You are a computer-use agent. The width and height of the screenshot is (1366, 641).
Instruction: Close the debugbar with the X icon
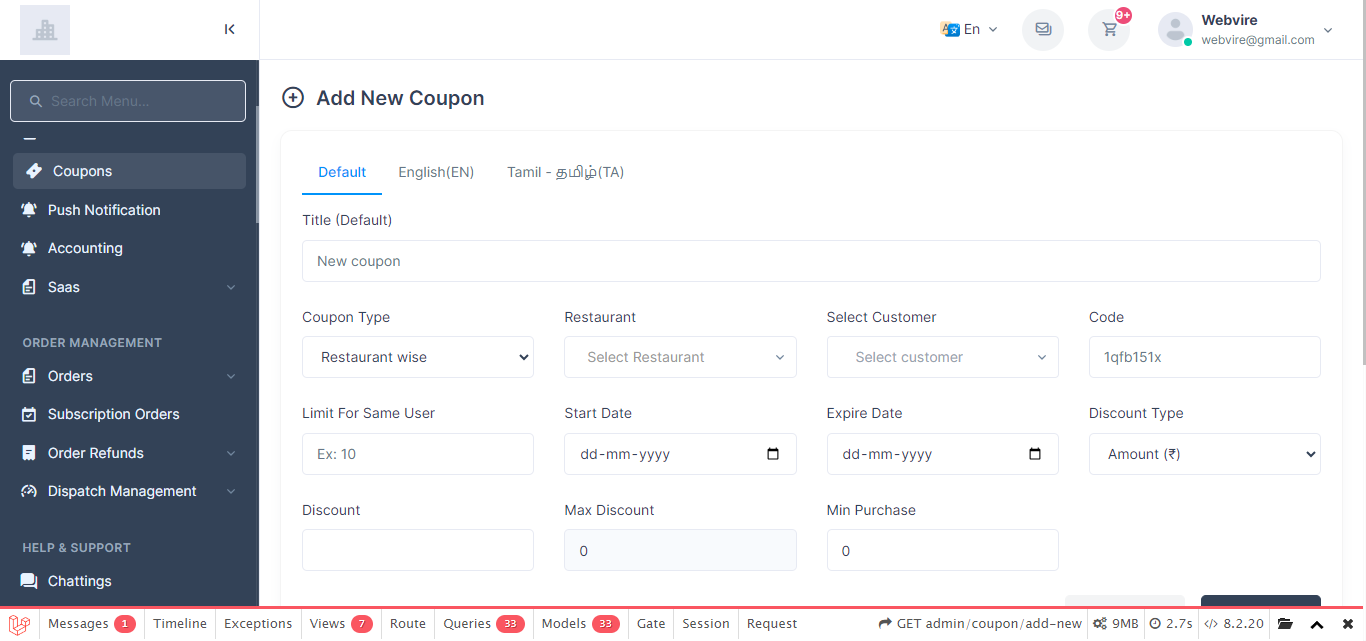click(x=1347, y=624)
